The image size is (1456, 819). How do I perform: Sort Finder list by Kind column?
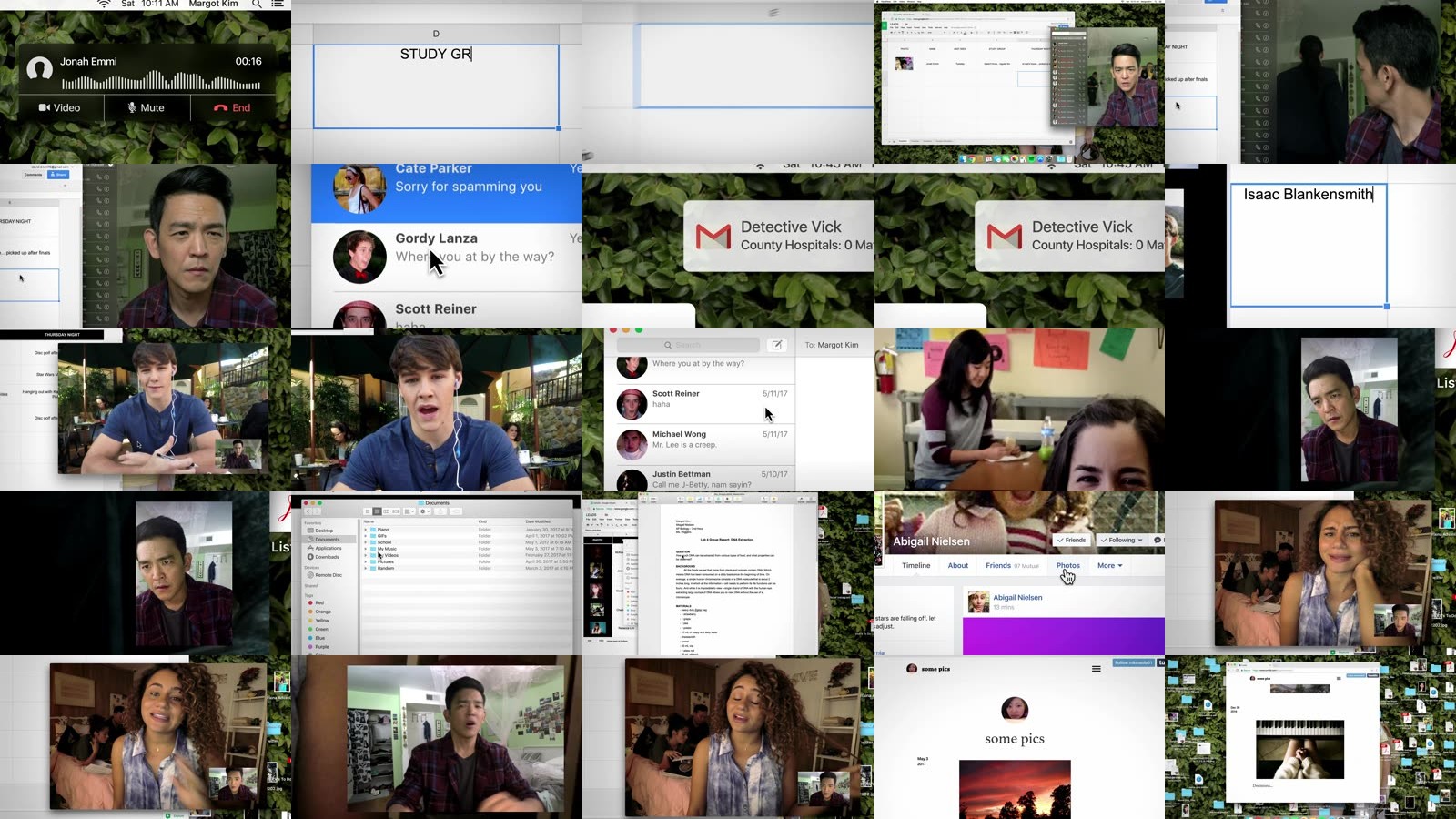click(482, 521)
